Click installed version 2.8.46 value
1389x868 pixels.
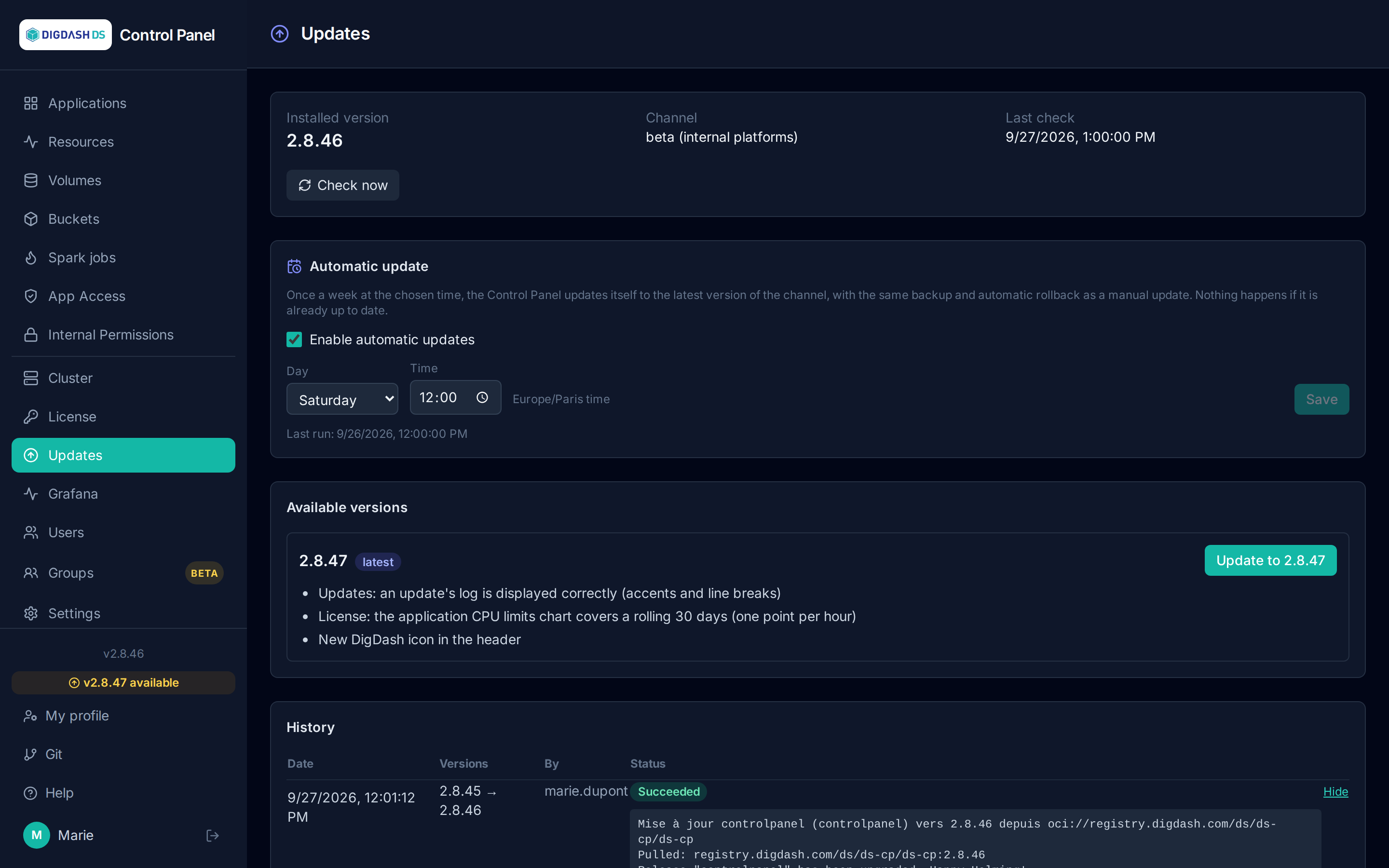[314, 141]
